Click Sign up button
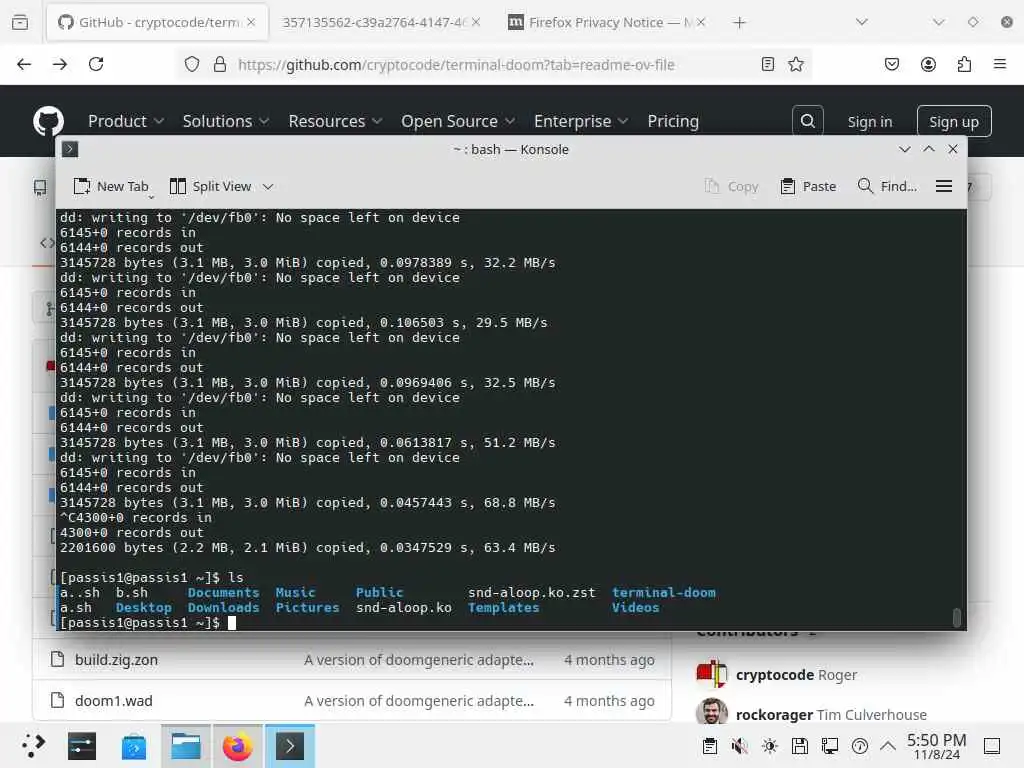This screenshot has width=1024, height=768. (x=954, y=121)
